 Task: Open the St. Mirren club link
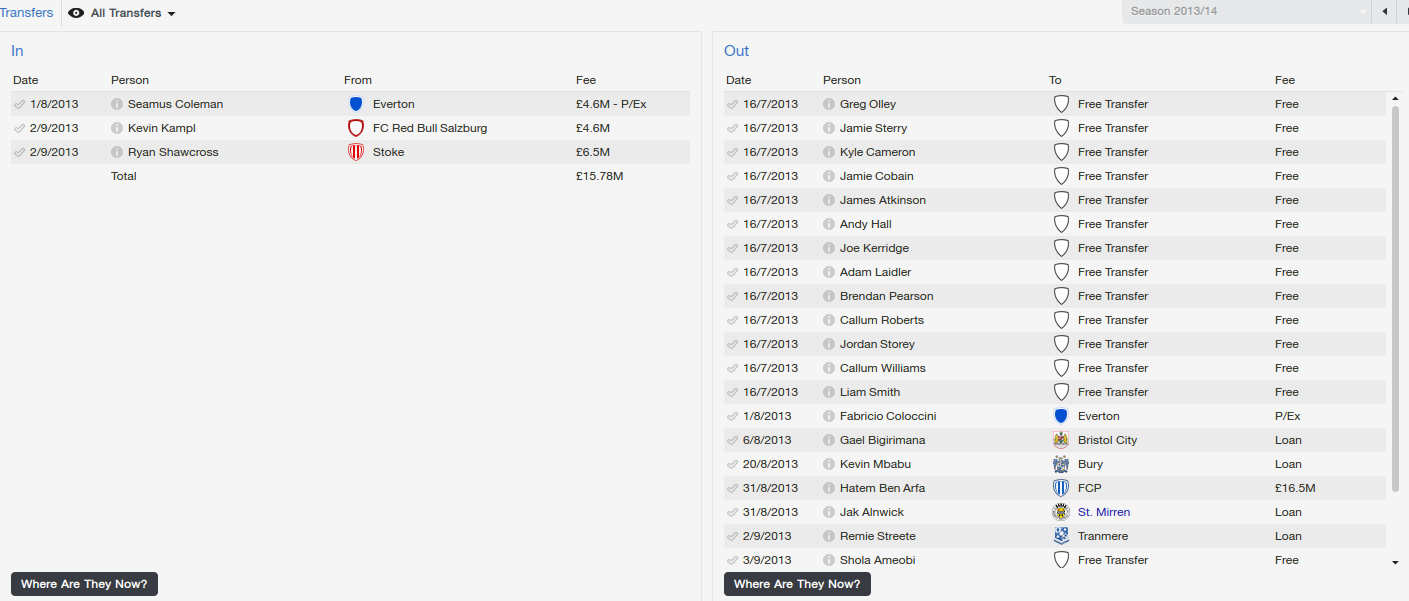pos(1104,512)
